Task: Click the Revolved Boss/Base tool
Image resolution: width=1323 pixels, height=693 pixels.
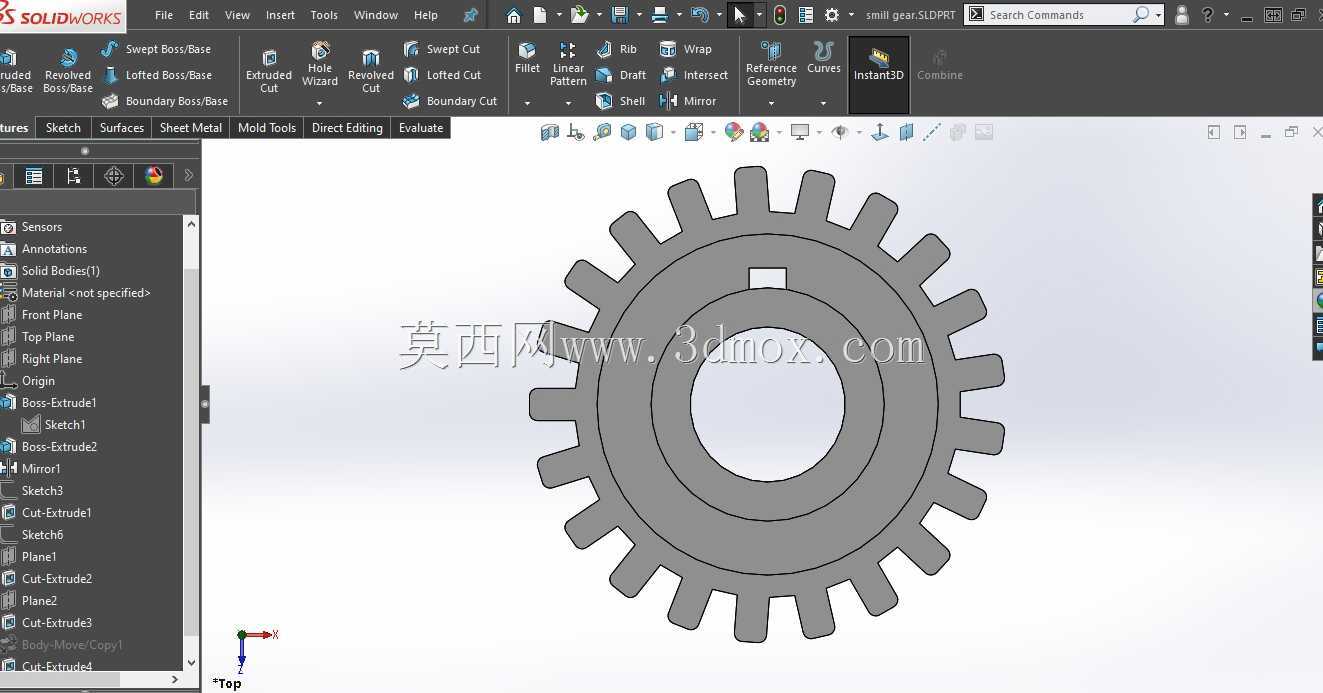Action: (x=68, y=69)
